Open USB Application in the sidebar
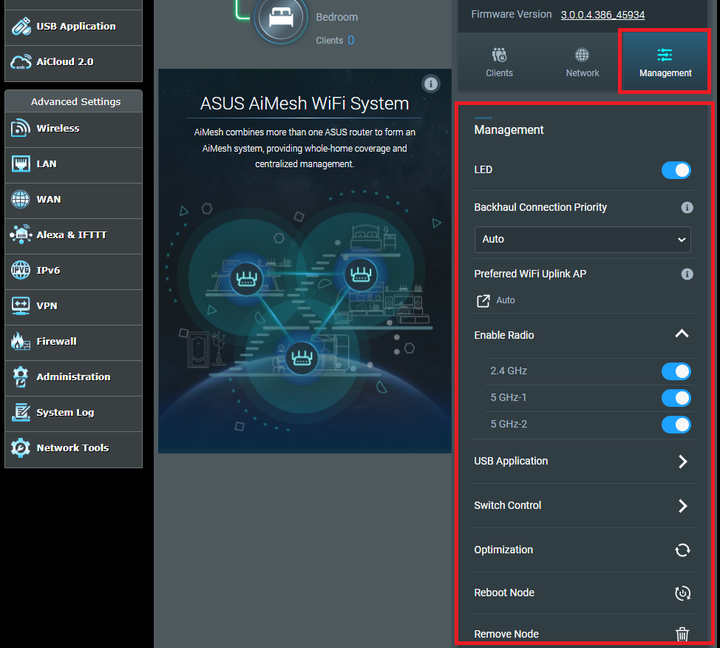Image resolution: width=720 pixels, height=648 pixels. (73, 27)
